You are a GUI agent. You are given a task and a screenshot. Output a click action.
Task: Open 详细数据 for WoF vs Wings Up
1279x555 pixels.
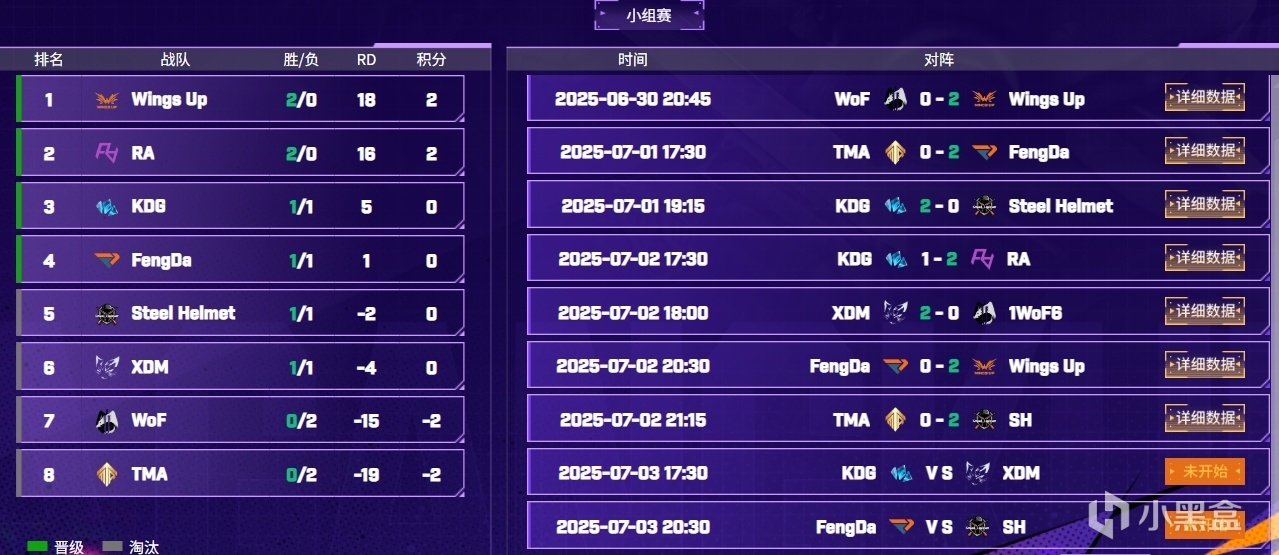[1204, 97]
